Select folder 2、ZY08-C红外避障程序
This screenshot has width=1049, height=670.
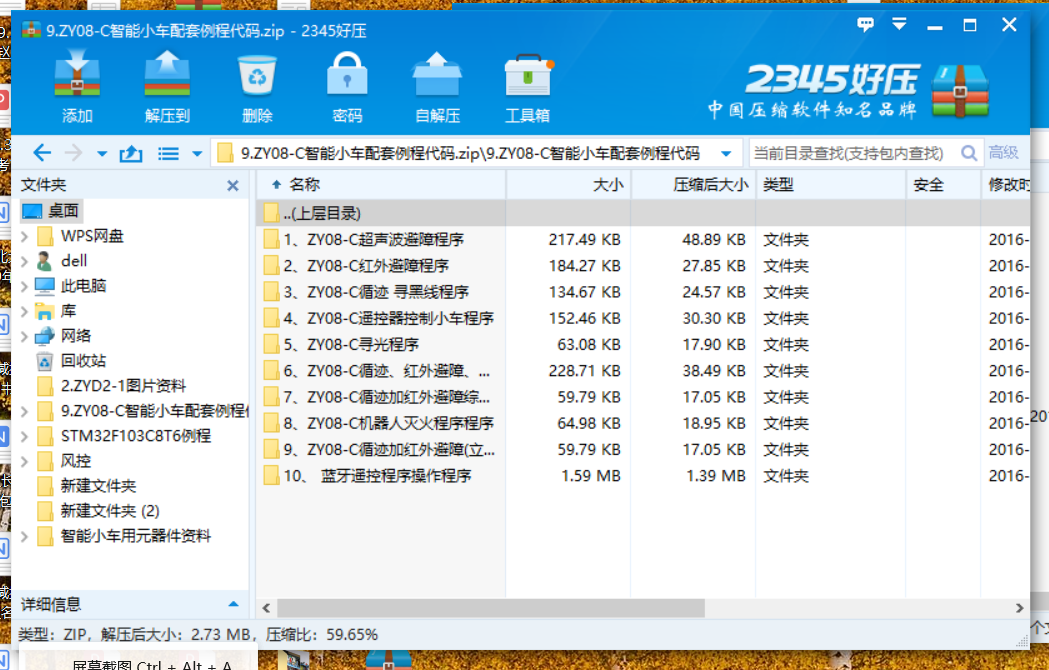(x=643, y=266)
